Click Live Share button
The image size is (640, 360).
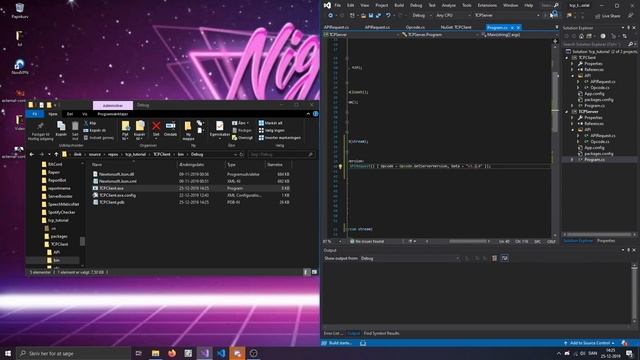[x=608, y=16]
